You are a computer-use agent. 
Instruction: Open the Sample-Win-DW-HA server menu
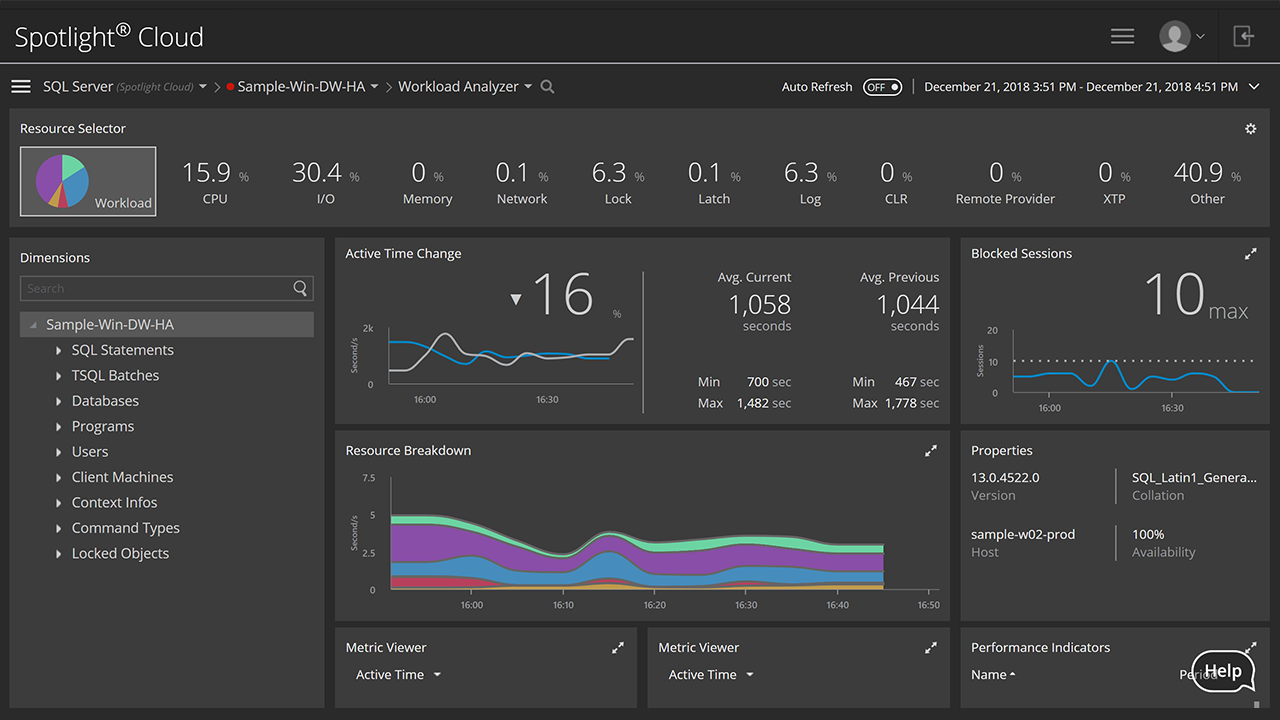376,86
